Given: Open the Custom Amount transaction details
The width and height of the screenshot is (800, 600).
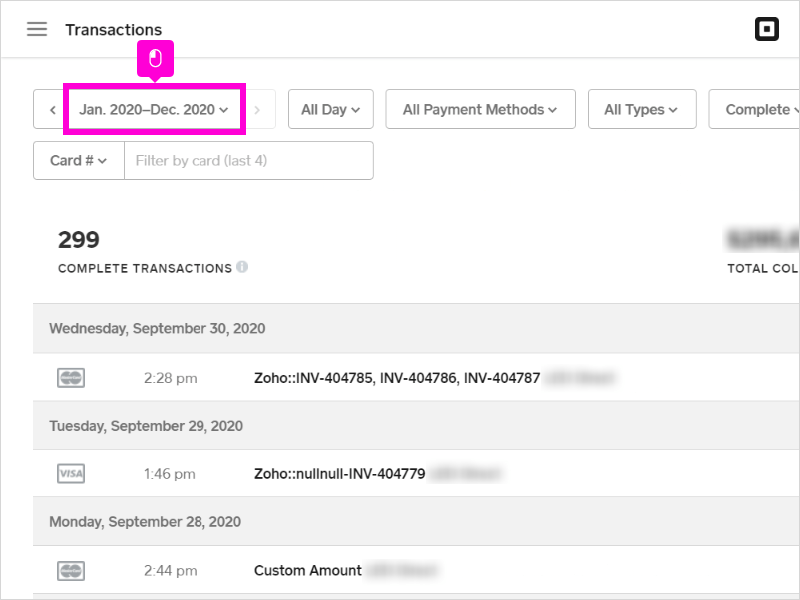Looking at the screenshot, I should point(307,570).
